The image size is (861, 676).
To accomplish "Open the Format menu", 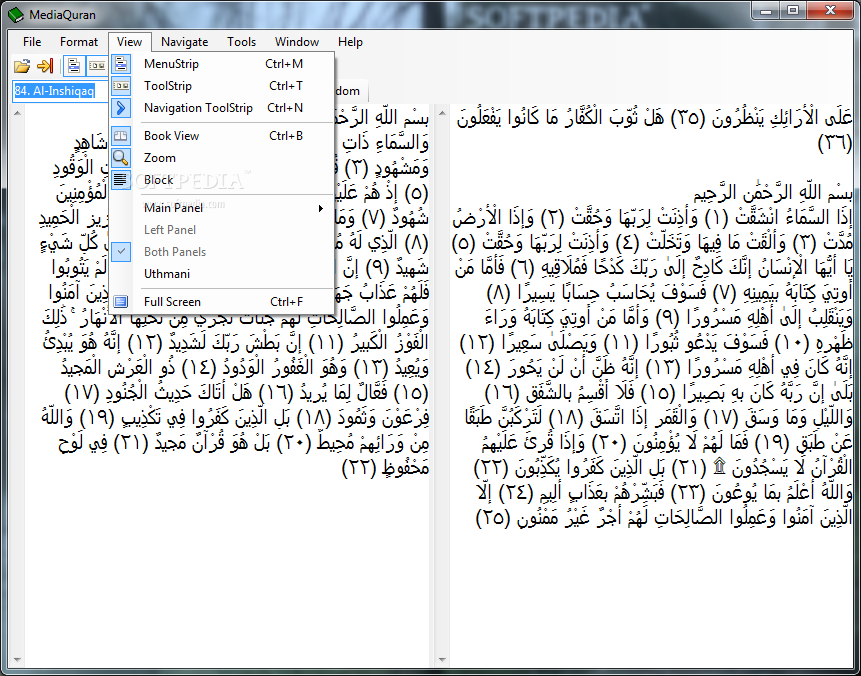I will coord(79,42).
